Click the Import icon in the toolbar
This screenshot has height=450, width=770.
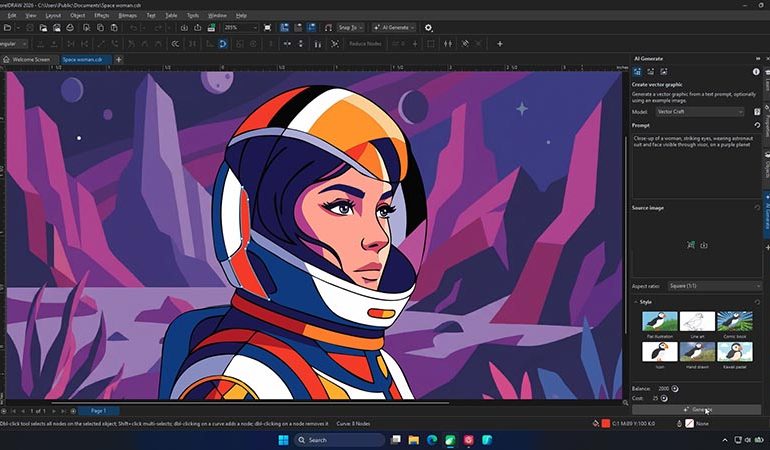pyautogui.click(x=184, y=28)
